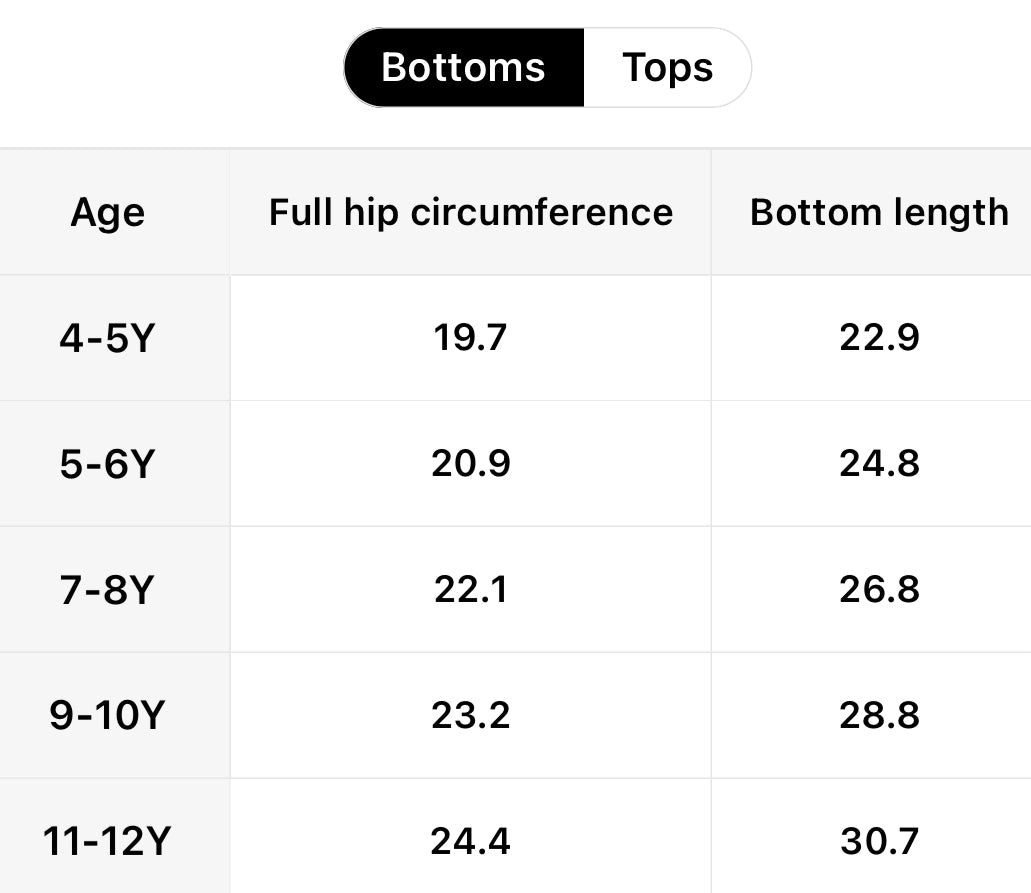Select the 9-10Y age row label
The width and height of the screenshot is (1031, 893).
pos(107,716)
